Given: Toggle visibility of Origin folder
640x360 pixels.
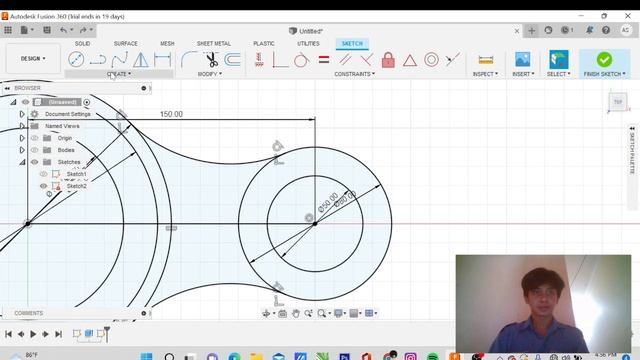Looking at the screenshot, I should 34,138.
